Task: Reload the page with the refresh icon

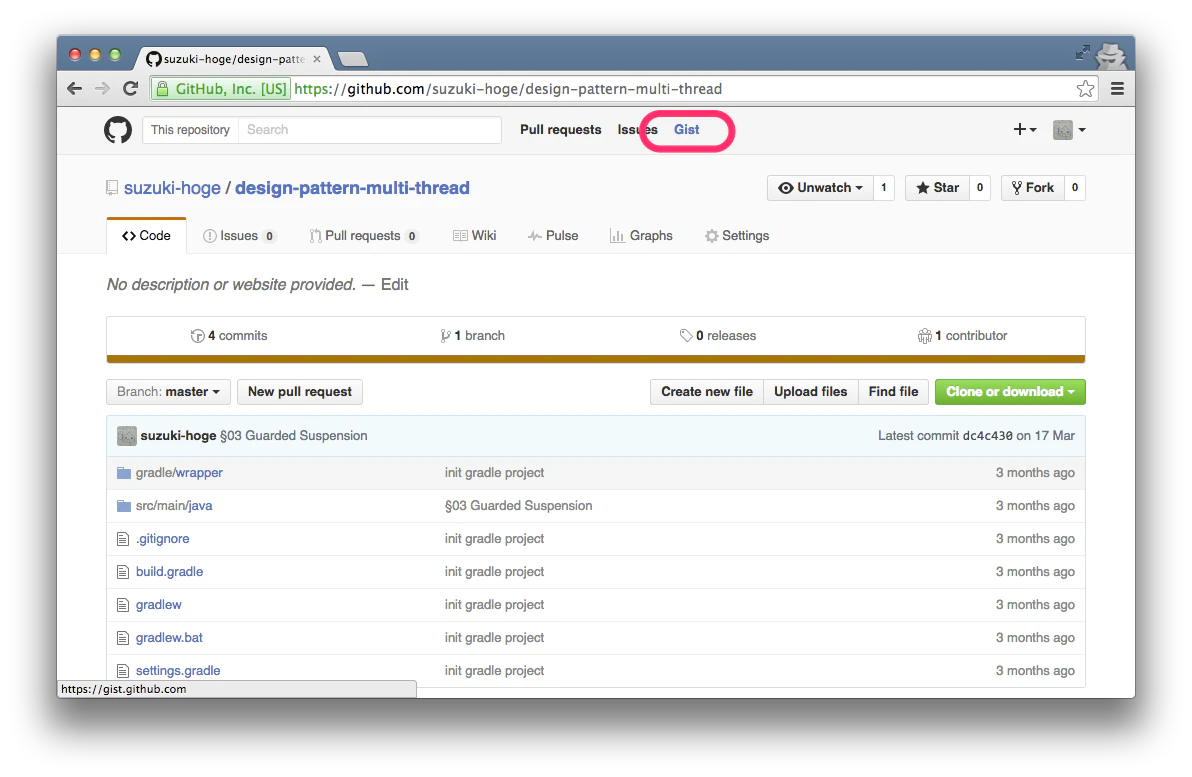Action: [131, 89]
